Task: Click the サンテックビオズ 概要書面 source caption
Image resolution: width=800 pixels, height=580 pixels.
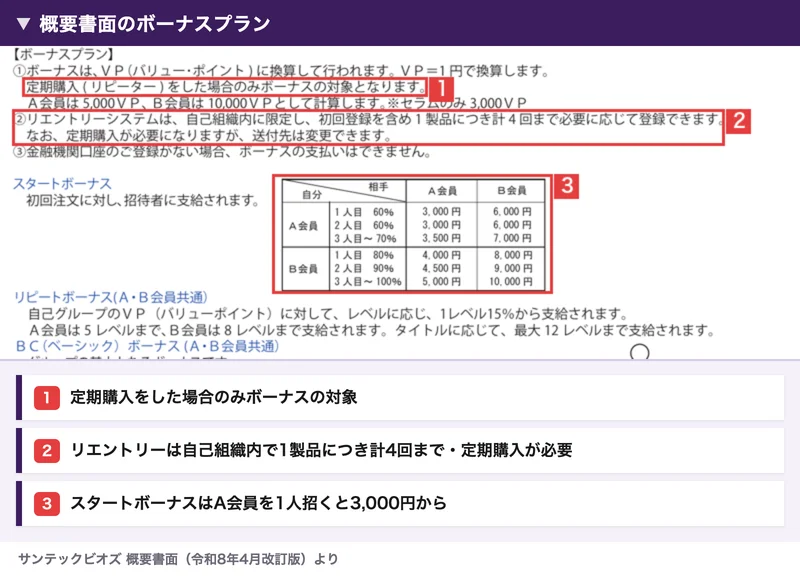Action: 178,559
